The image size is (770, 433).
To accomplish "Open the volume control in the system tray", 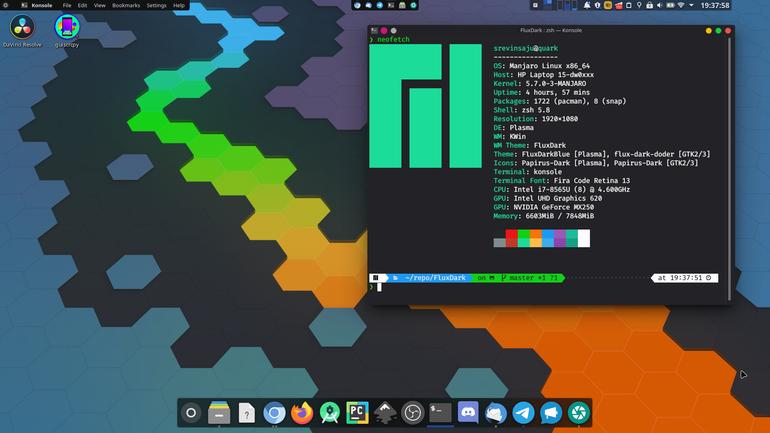I will (660, 5).
